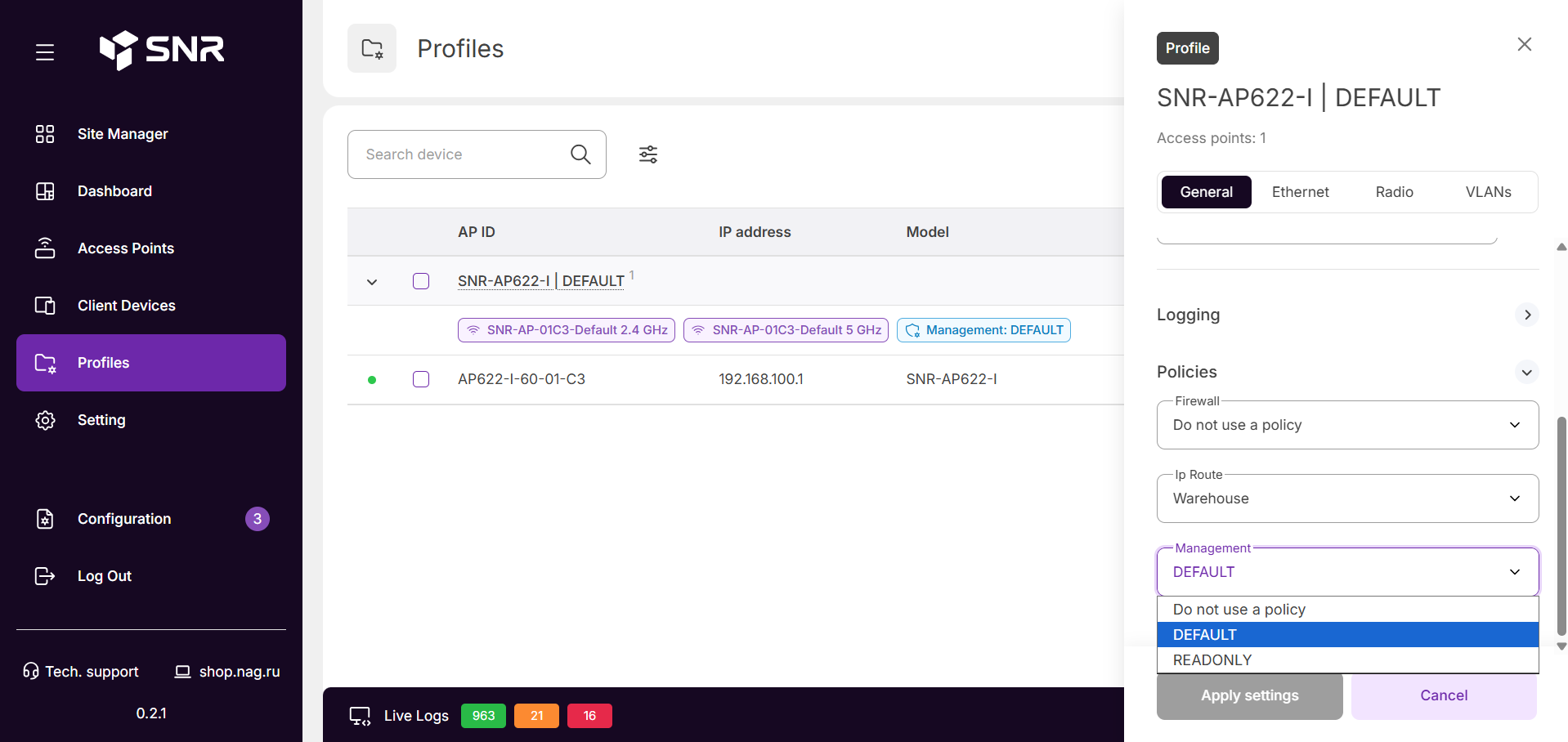Open Site Manager menu item
This screenshot has height=742, width=1568.
(x=151, y=134)
